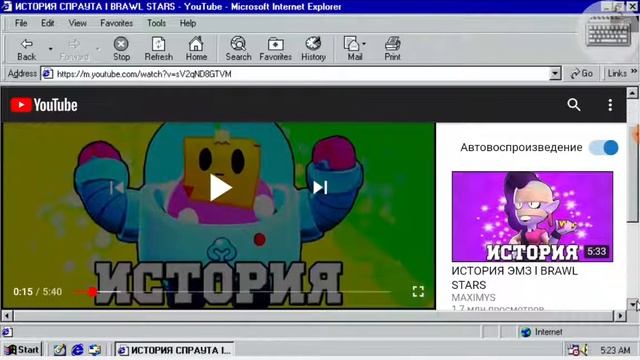Image resolution: width=640 pixels, height=360 pixels.
Task: Open the Tools menu
Action: click(156, 23)
